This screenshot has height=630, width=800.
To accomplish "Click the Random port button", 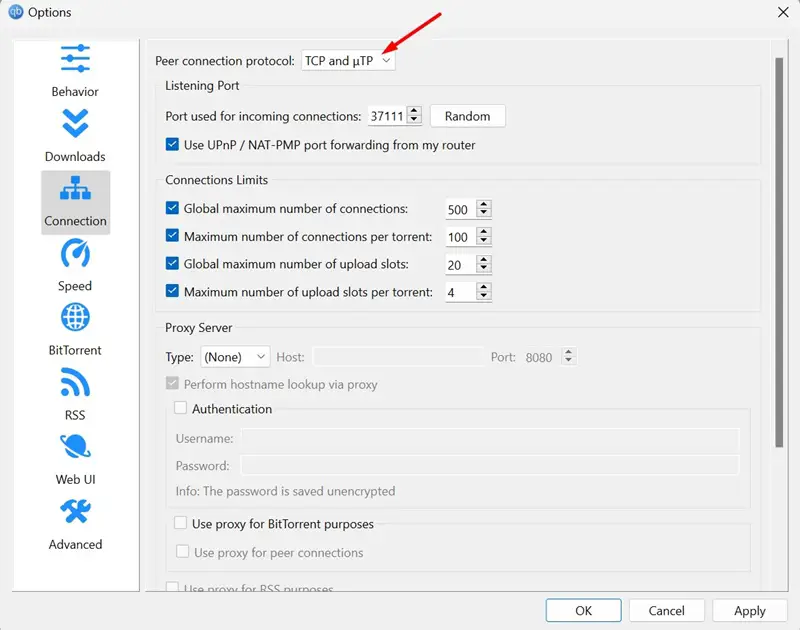I will coord(468,116).
